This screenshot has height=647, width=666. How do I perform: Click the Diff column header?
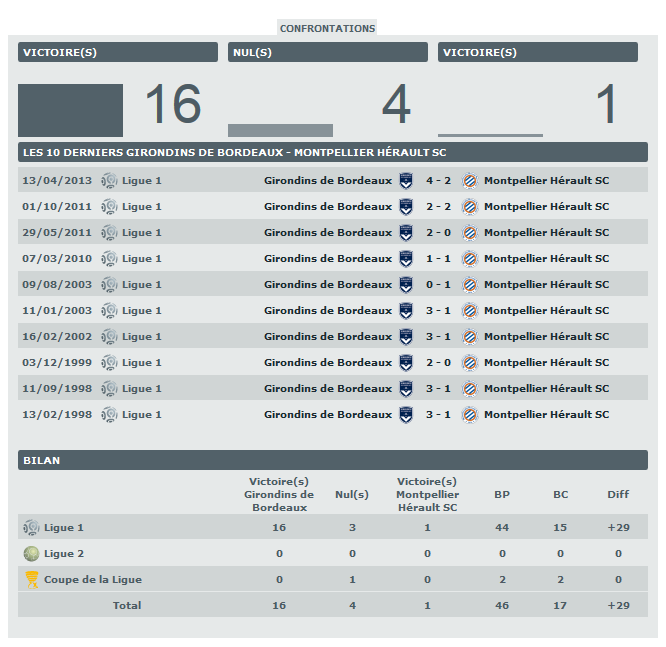click(x=618, y=494)
